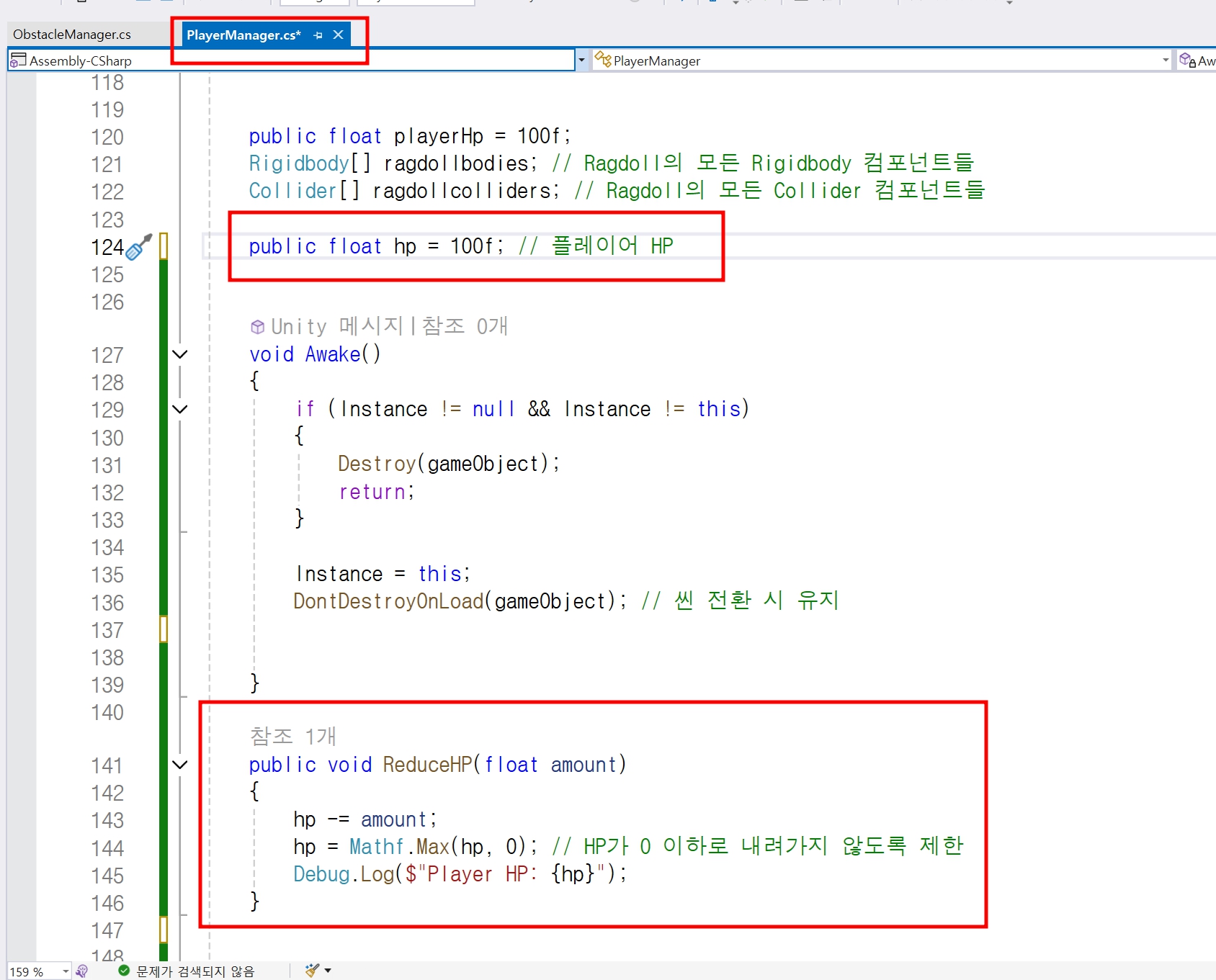
Task: Click the Unity message cube icon above Awake
Action: point(257,327)
